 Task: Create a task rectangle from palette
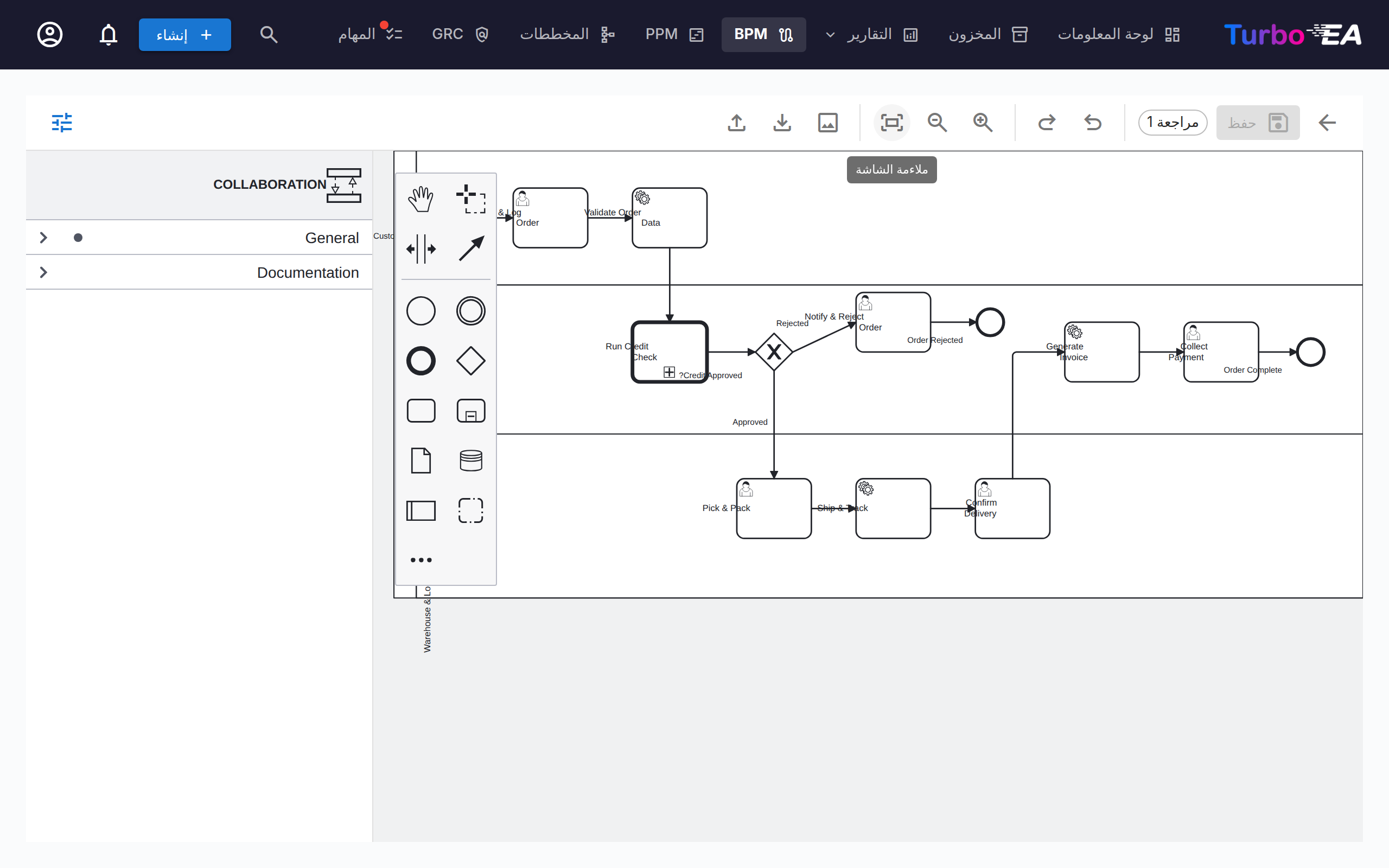click(420, 411)
